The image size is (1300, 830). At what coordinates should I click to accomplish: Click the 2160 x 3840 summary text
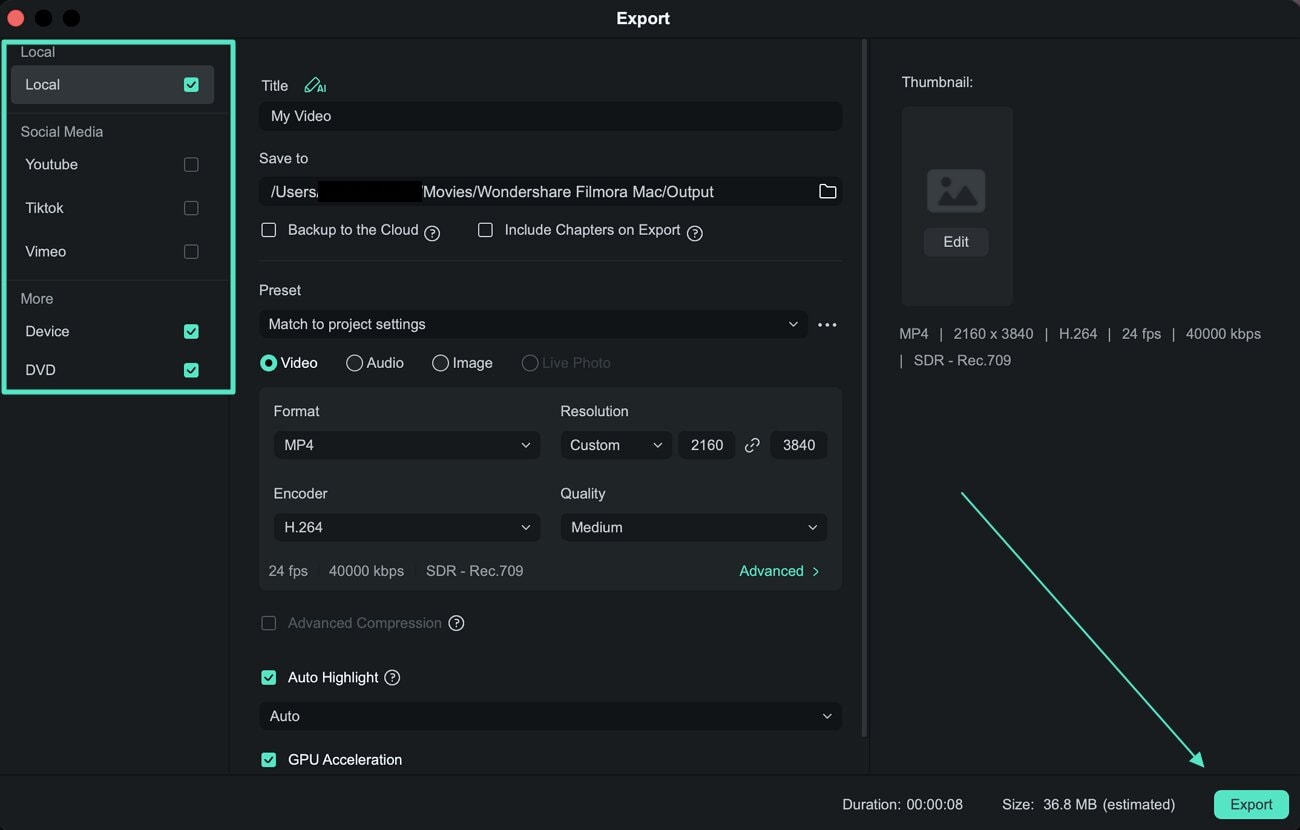click(x=991, y=334)
